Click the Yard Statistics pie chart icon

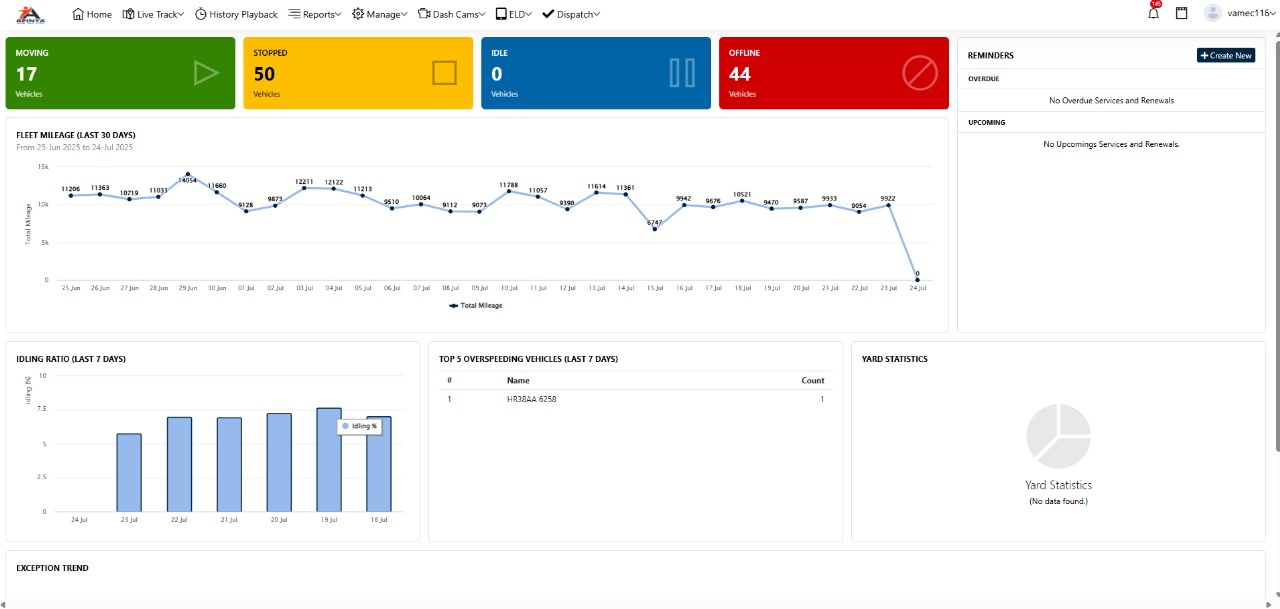coord(1058,436)
